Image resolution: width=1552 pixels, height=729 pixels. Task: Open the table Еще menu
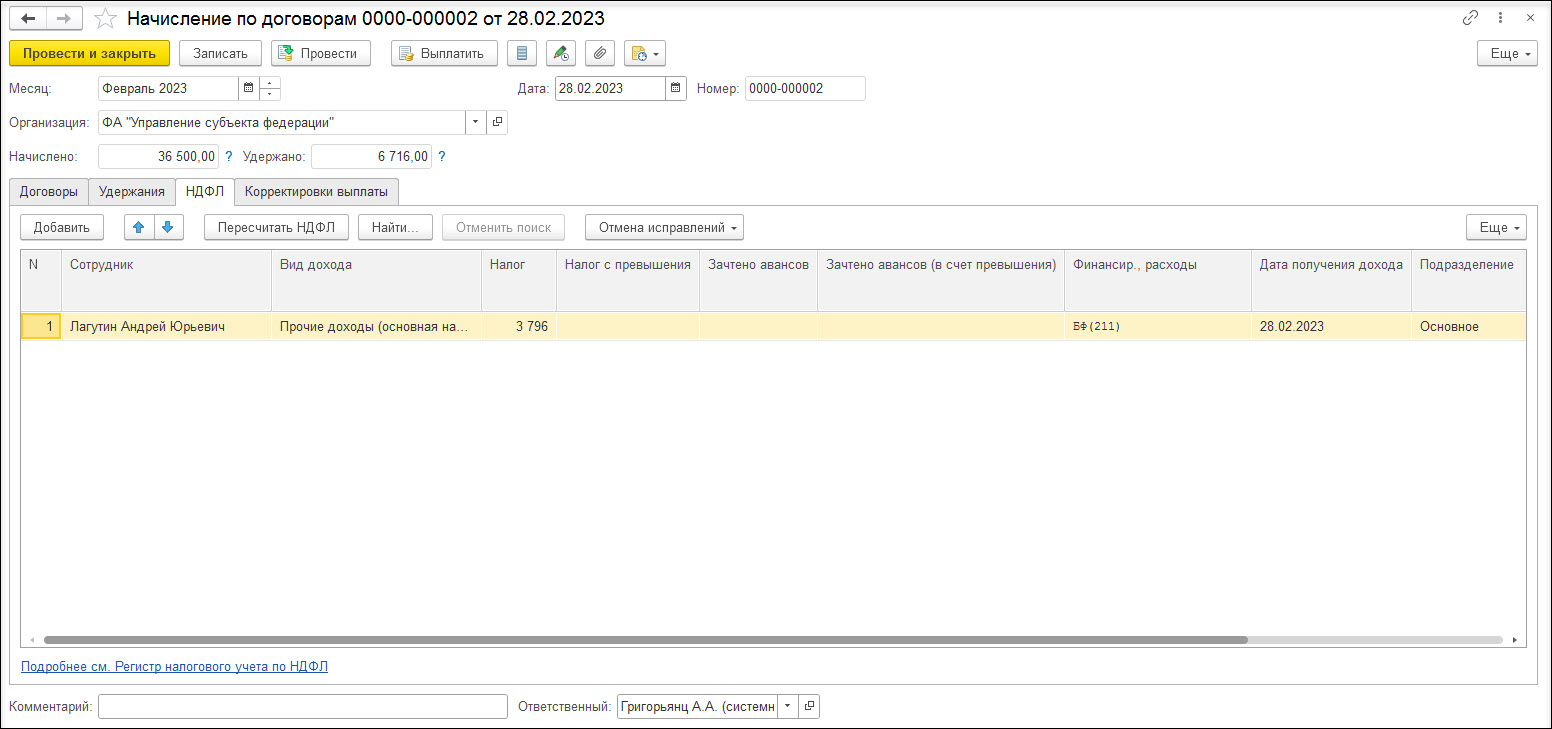[x=1496, y=227]
